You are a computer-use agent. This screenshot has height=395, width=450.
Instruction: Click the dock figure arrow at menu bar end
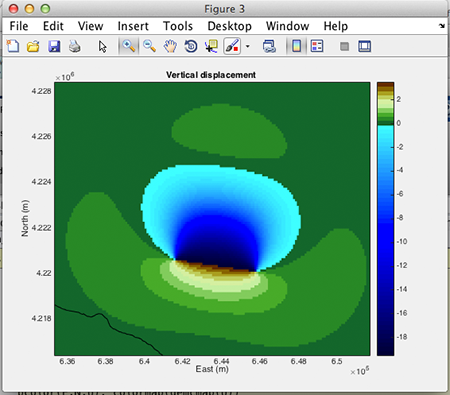tap(442, 26)
